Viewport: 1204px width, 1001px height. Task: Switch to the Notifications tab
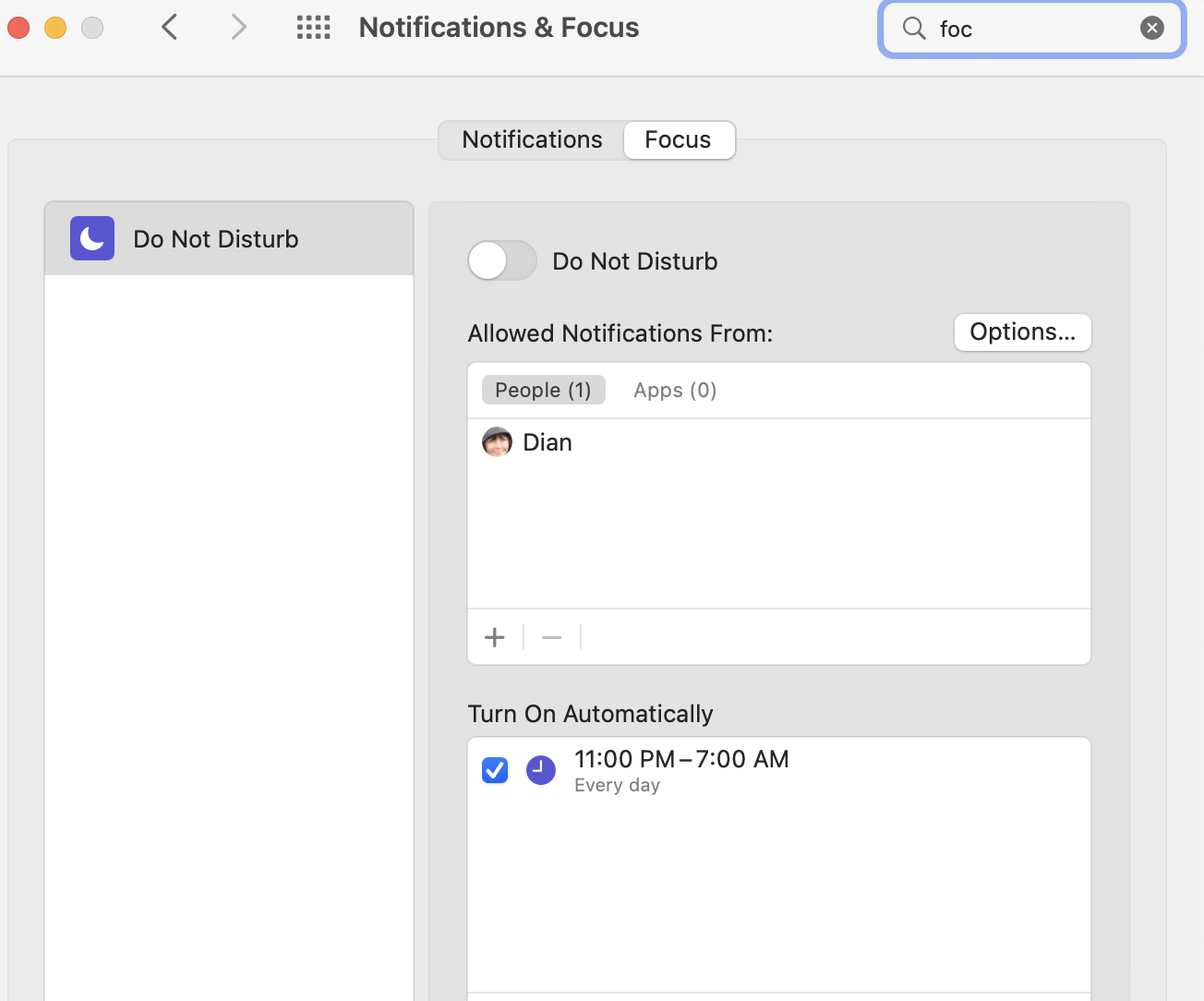coord(532,140)
